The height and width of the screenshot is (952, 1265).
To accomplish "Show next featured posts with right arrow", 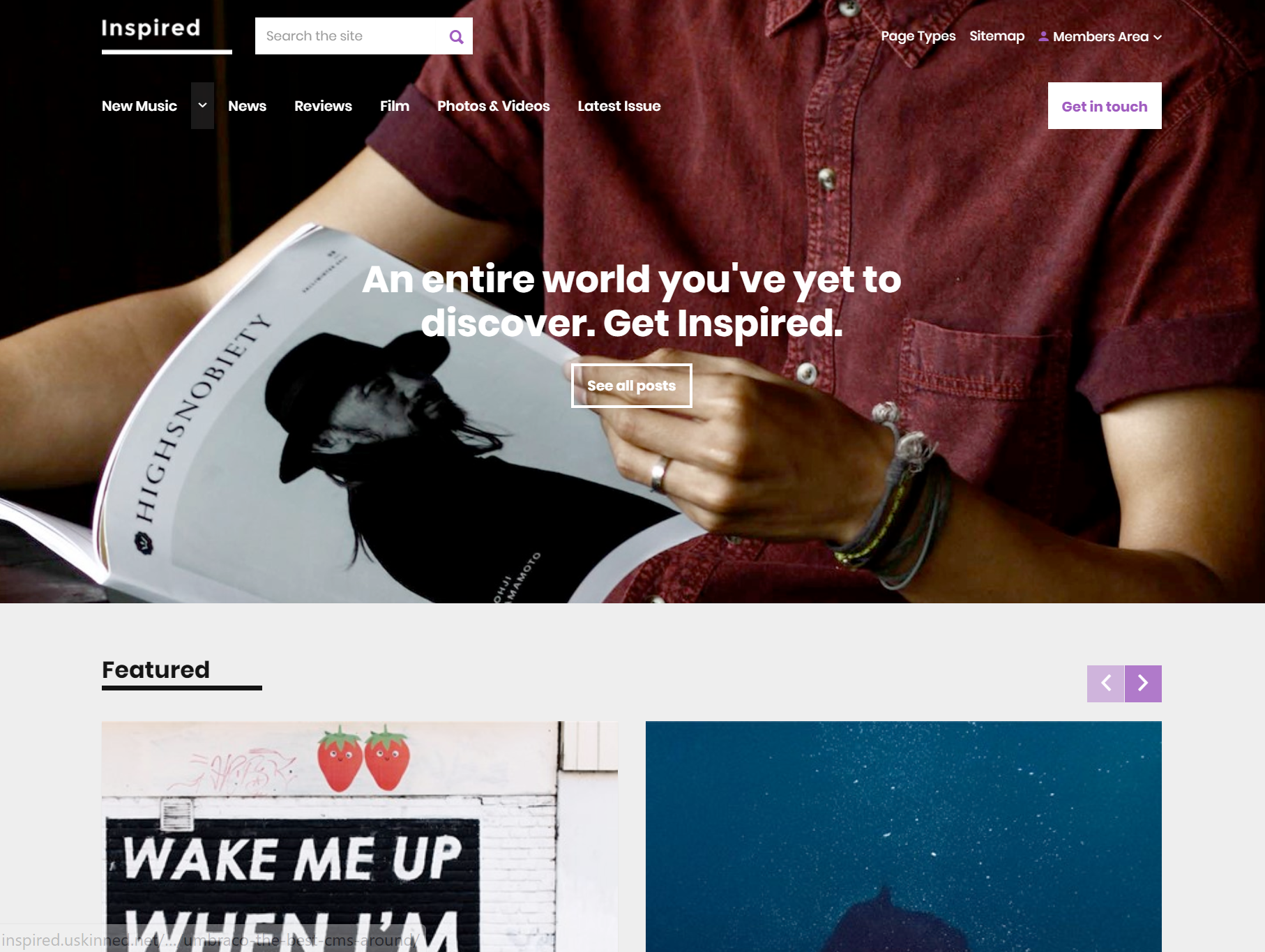I will pos(1143,683).
